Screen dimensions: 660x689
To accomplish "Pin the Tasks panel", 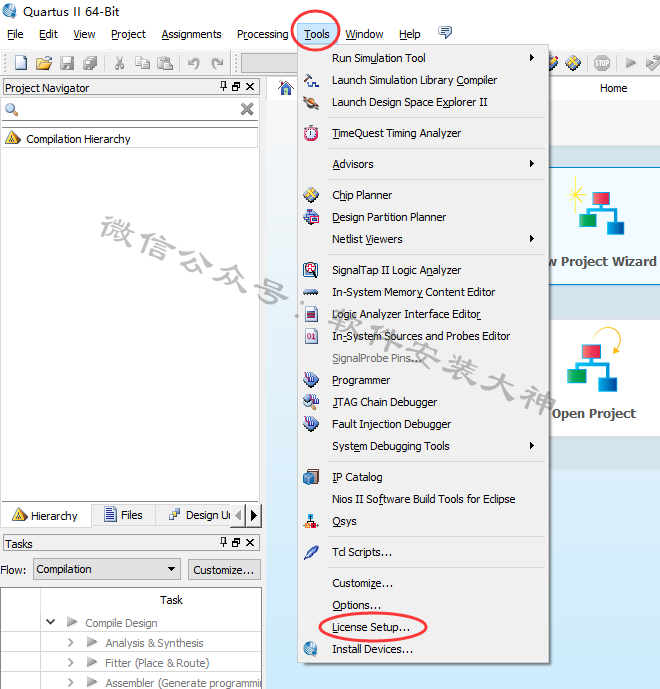I will click(x=223, y=542).
